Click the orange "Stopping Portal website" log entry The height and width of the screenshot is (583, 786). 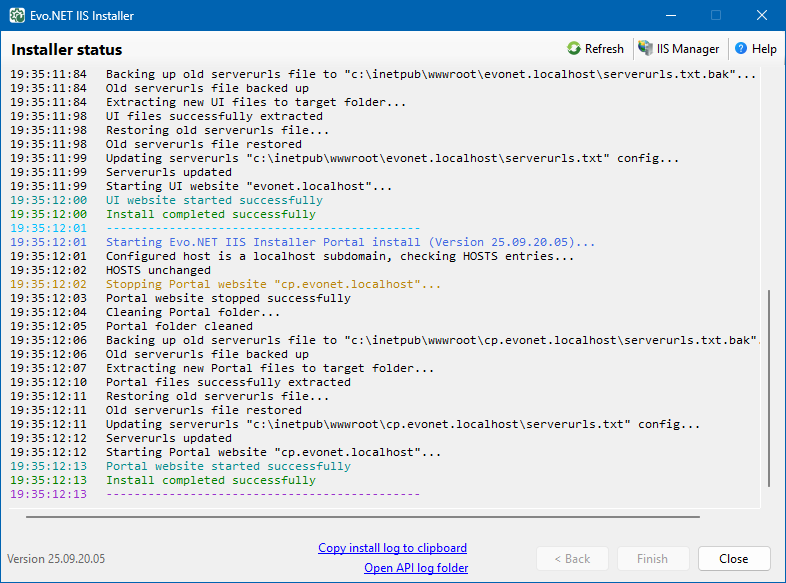pos(273,284)
